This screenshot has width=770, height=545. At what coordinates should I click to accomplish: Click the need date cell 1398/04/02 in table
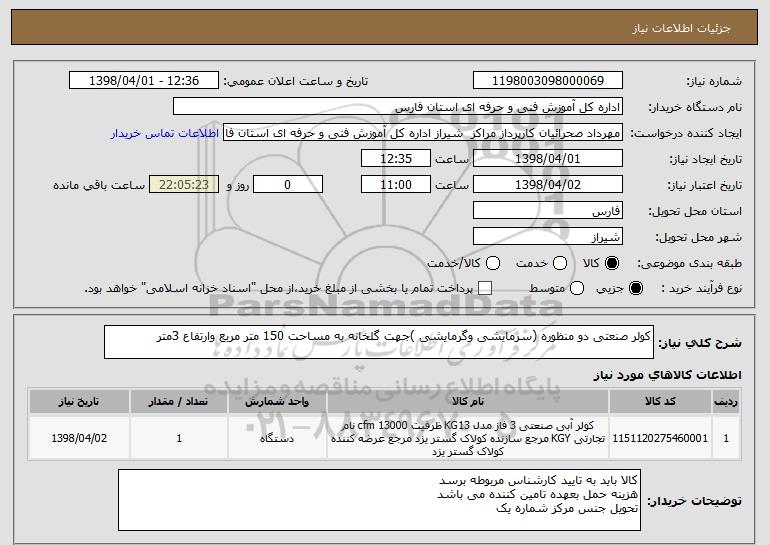click(79, 438)
